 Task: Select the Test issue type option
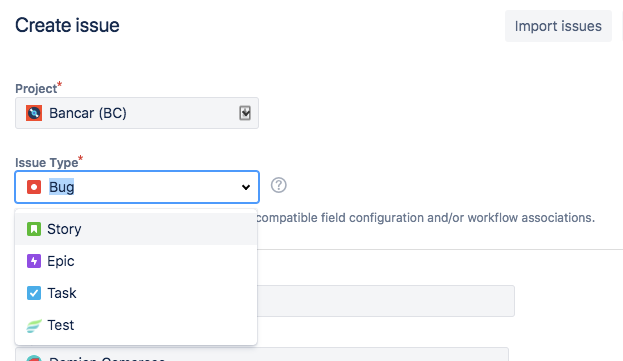[136, 325]
